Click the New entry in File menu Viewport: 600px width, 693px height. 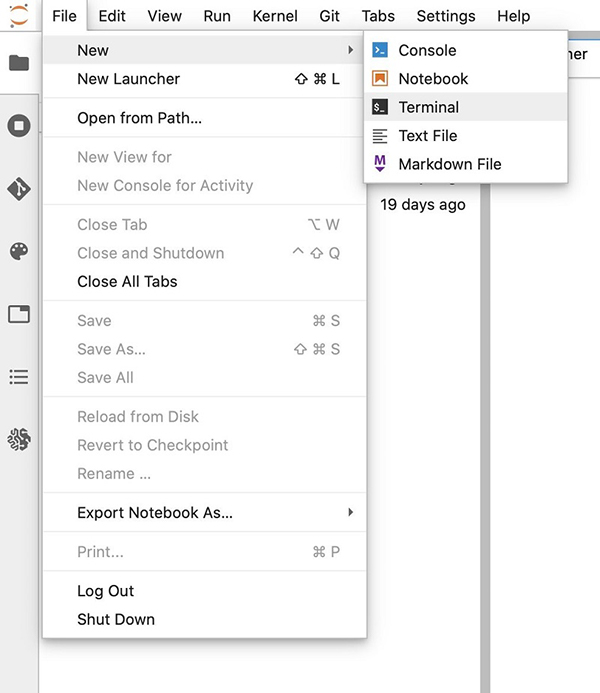[205, 50]
